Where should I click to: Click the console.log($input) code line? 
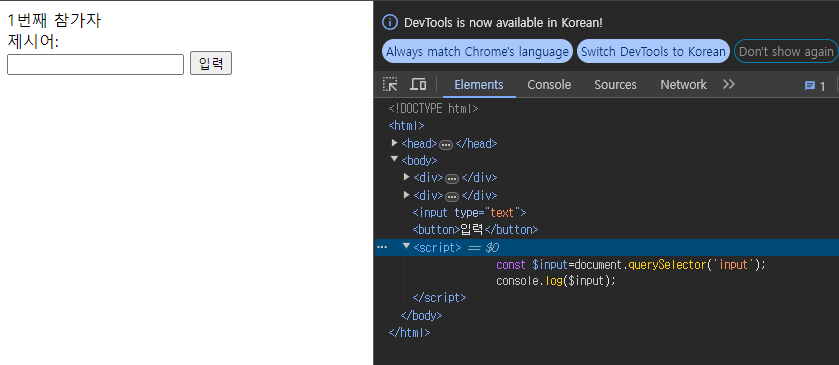pyautogui.click(x=556, y=281)
